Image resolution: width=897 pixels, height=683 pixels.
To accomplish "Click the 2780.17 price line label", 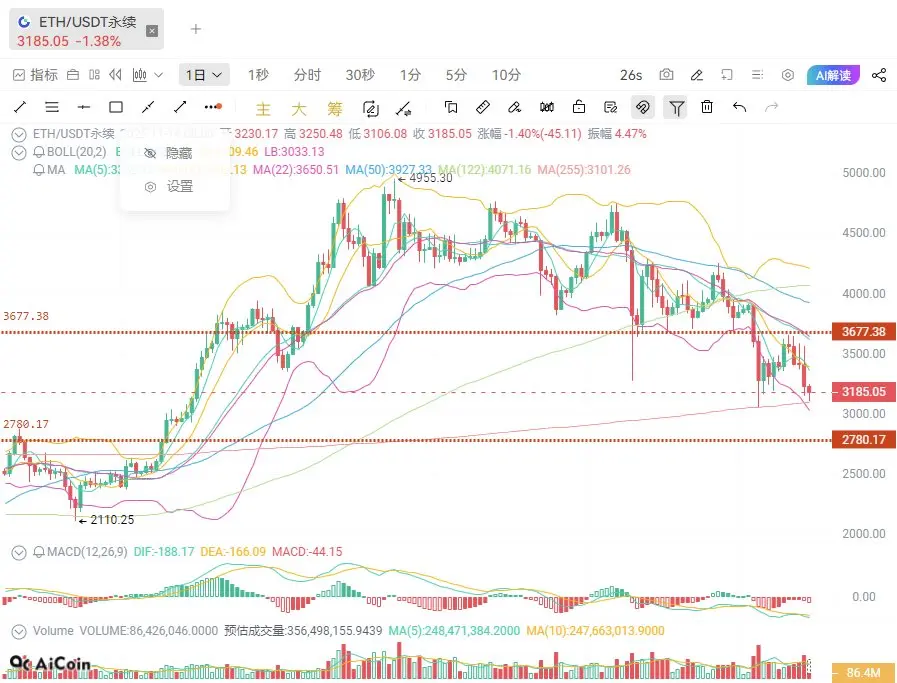I will coord(863,440).
